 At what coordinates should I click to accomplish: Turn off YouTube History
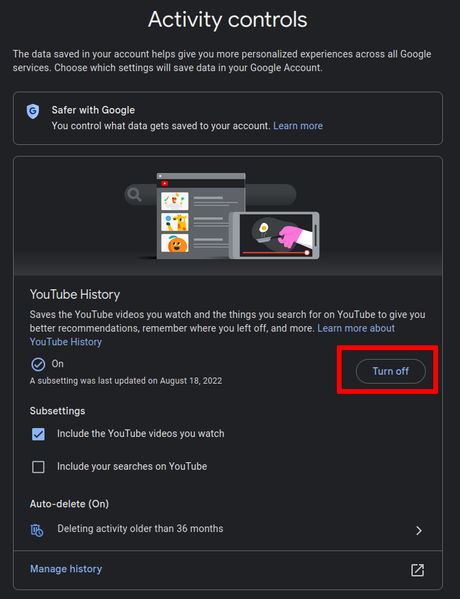click(390, 371)
